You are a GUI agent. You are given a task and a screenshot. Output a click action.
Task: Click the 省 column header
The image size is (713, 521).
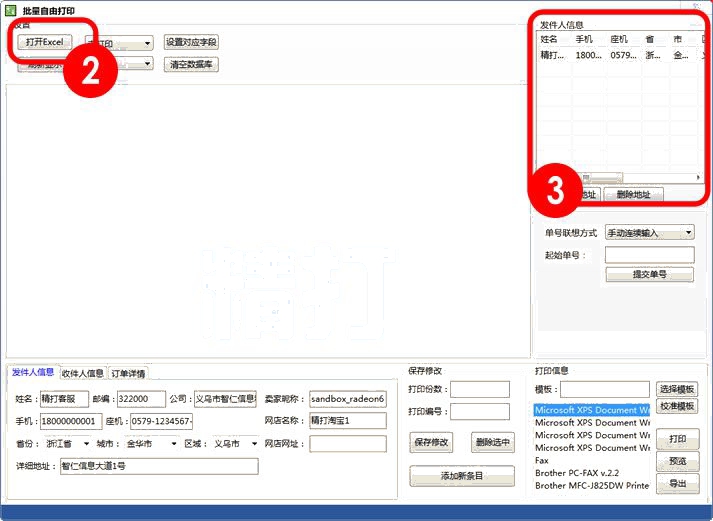tap(650, 39)
